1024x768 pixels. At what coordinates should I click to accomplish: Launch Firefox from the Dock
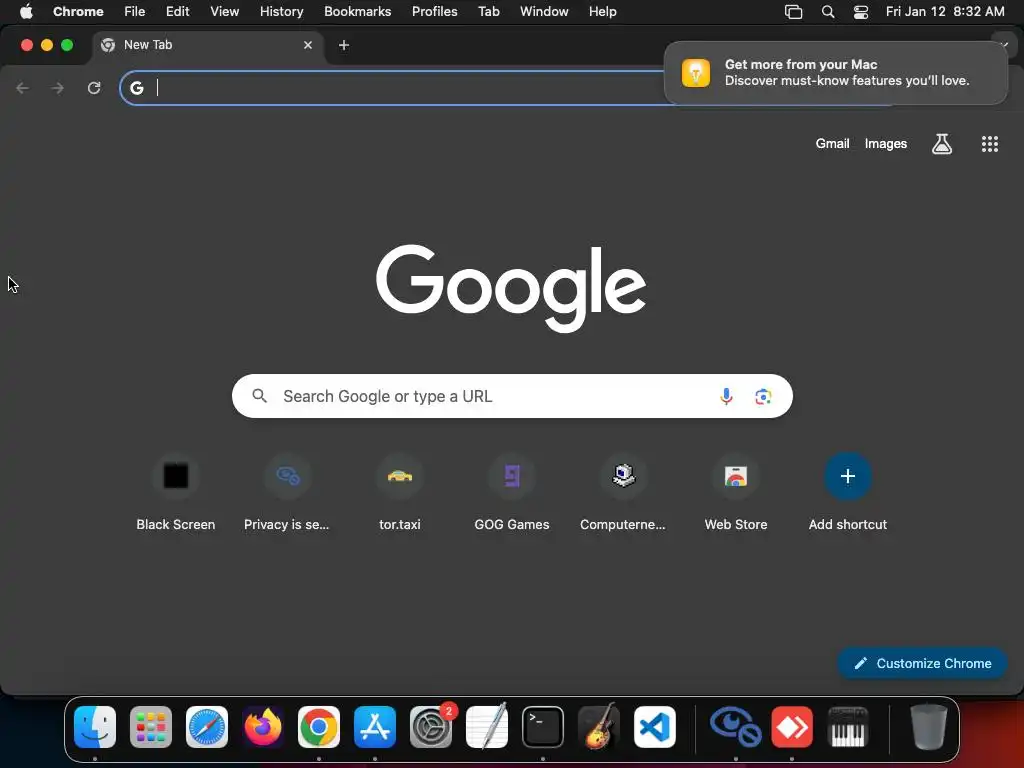[x=263, y=727]
